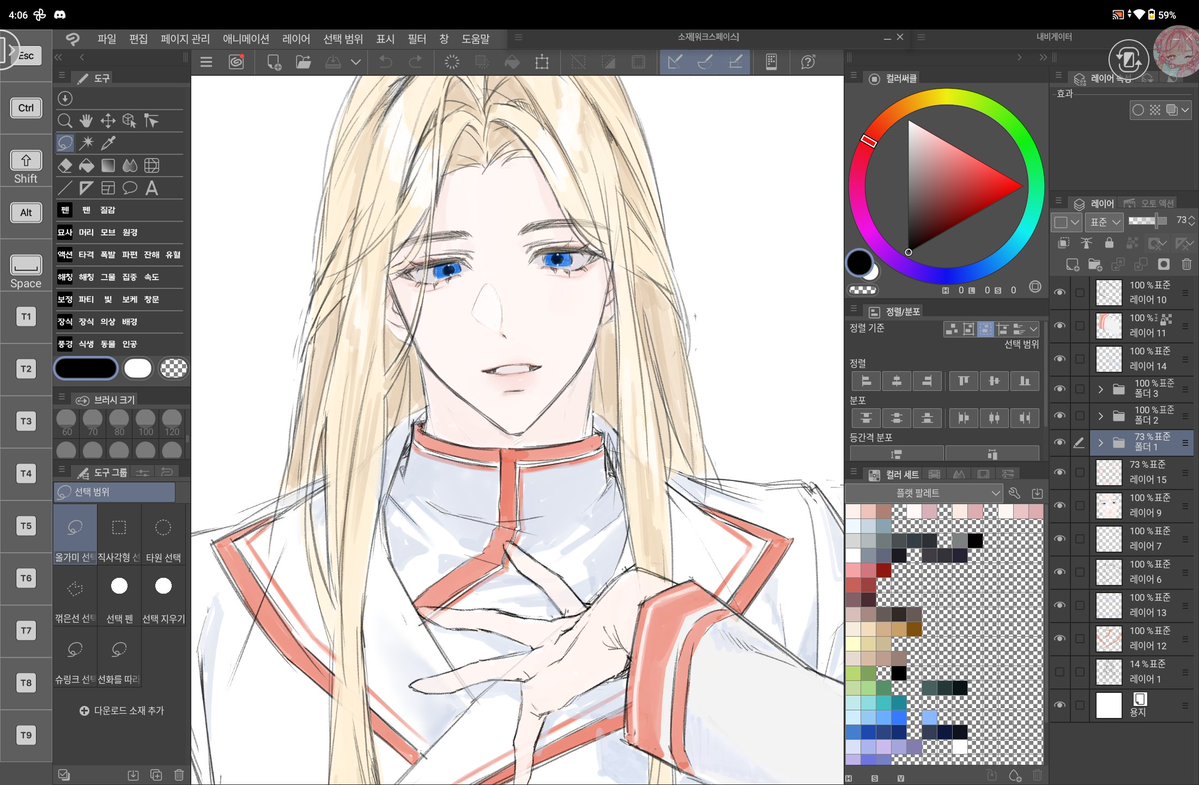Click 다운로드 소재 추가 button
The height and width of the screenshot is (785, 1199).
coord(122,711)
